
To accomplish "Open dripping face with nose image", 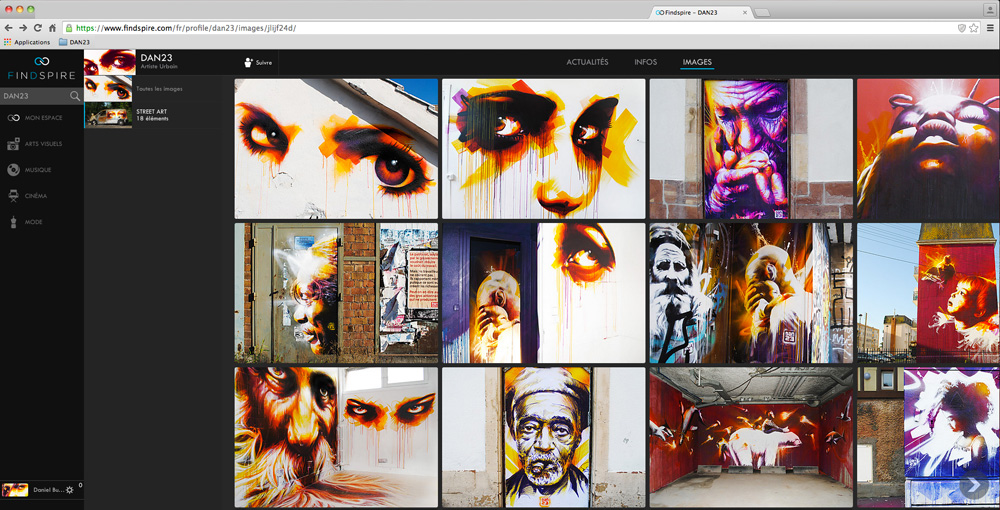I will point(543,149).
